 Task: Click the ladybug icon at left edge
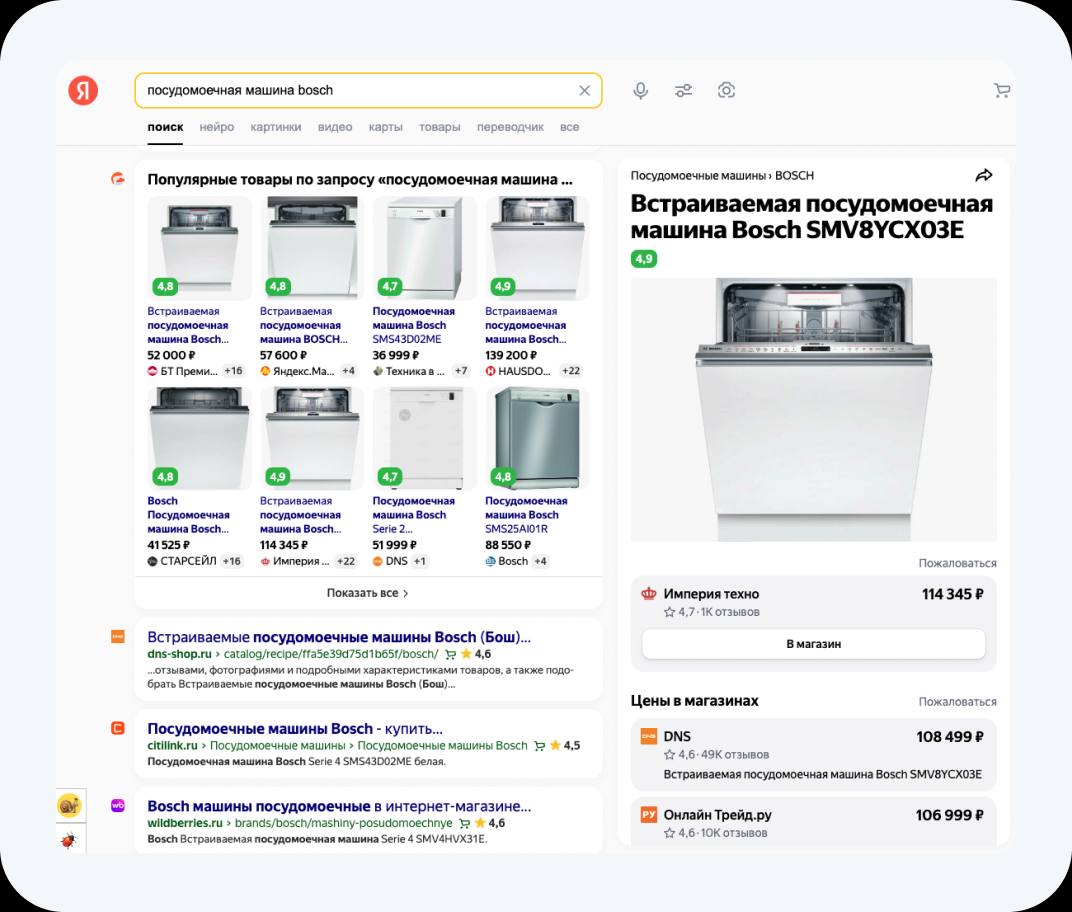(x=70, y=840)
